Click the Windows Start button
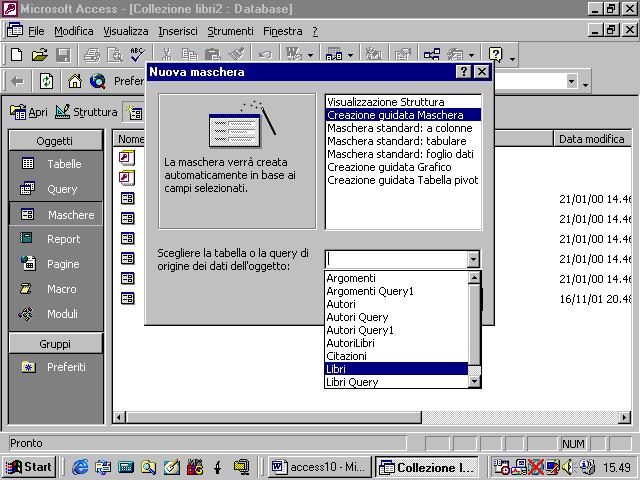Screen dimensions: 640x480 [x=29, y=467]
